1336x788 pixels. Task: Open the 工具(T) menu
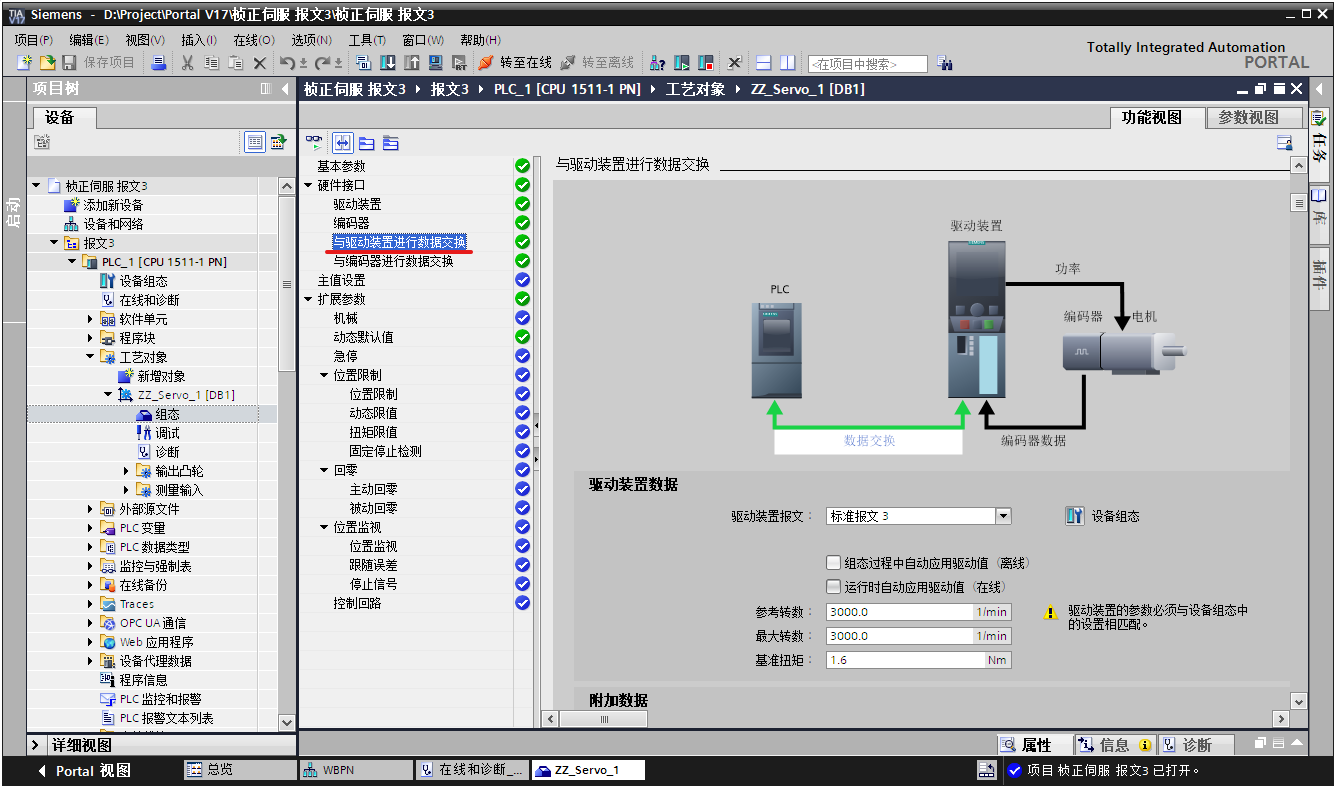[367, 40]
